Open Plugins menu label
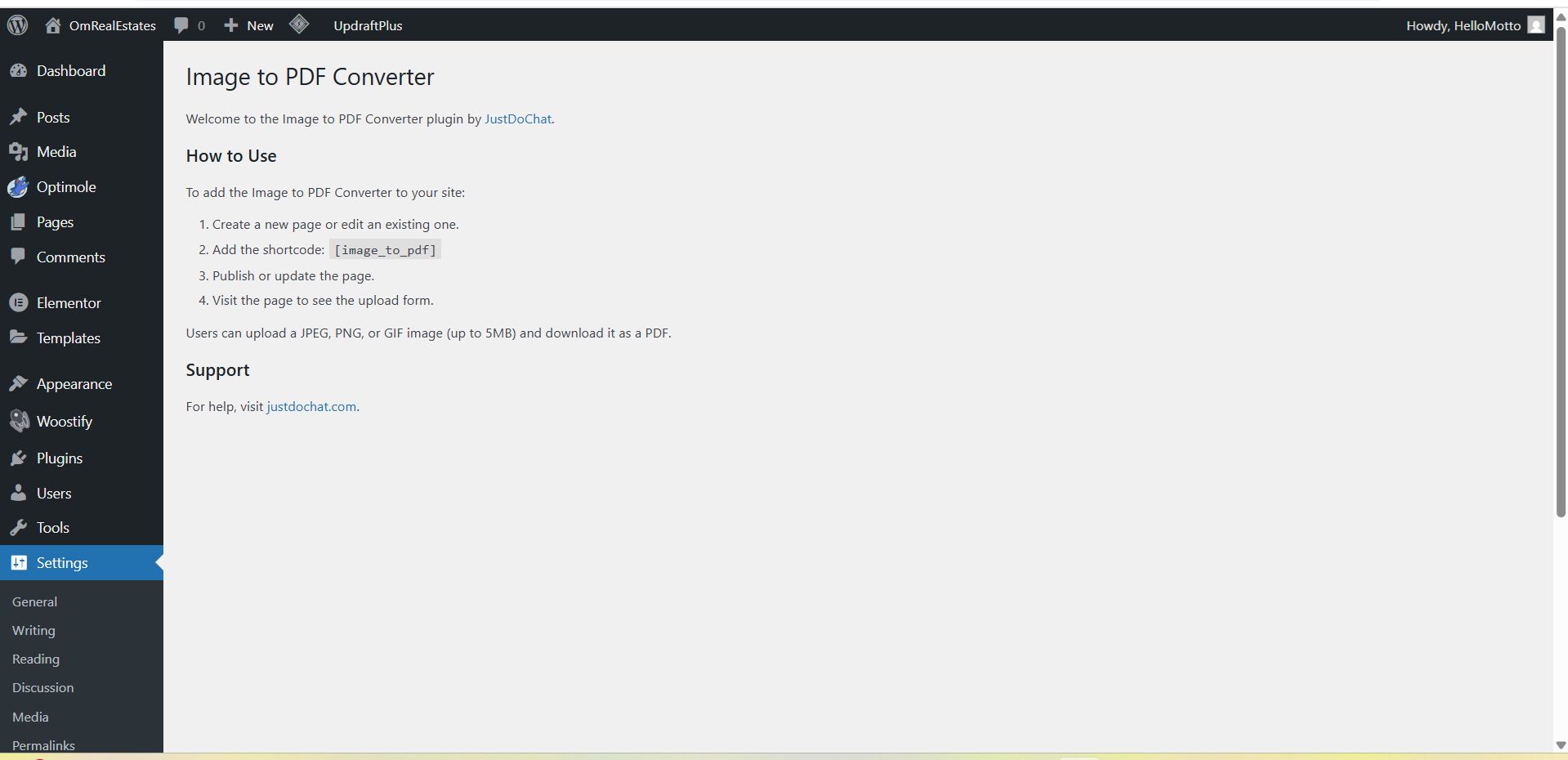Viewport: 1568px width, 760px height. tap(60, 458)
